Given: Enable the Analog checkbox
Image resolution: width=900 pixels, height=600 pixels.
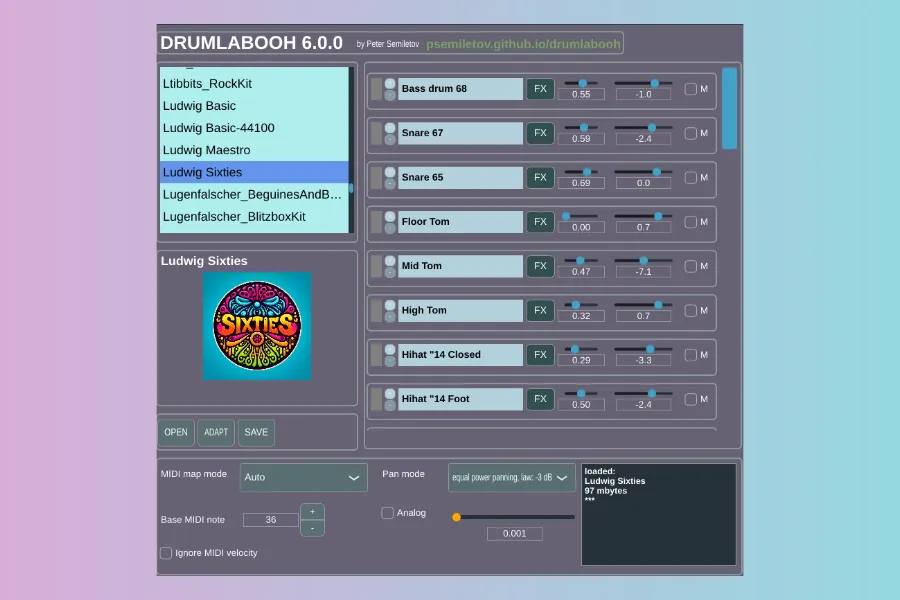Looking at the screenshot, I should coord(388,513).
